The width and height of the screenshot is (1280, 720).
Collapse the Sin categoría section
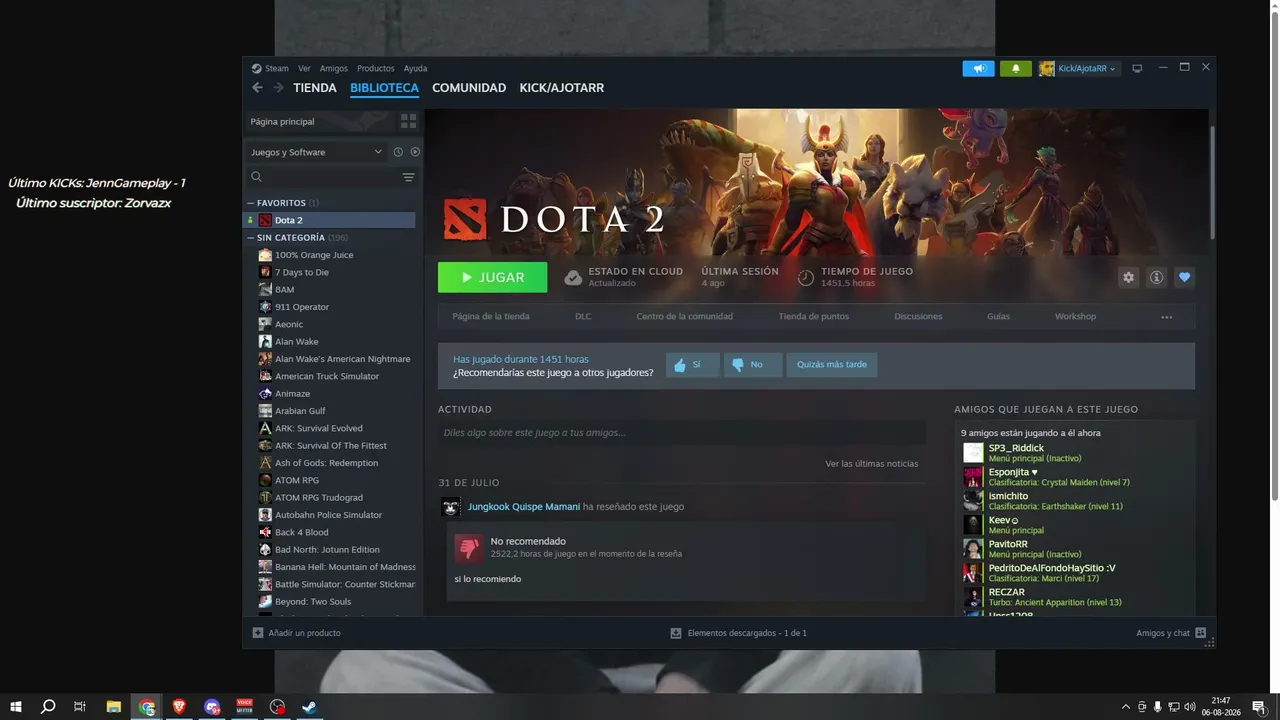pyautogui.click(x=251, y=238)
